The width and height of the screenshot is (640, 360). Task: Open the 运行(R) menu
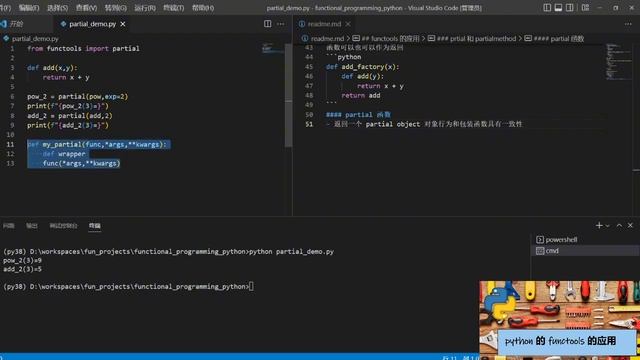tap(145, 8)
